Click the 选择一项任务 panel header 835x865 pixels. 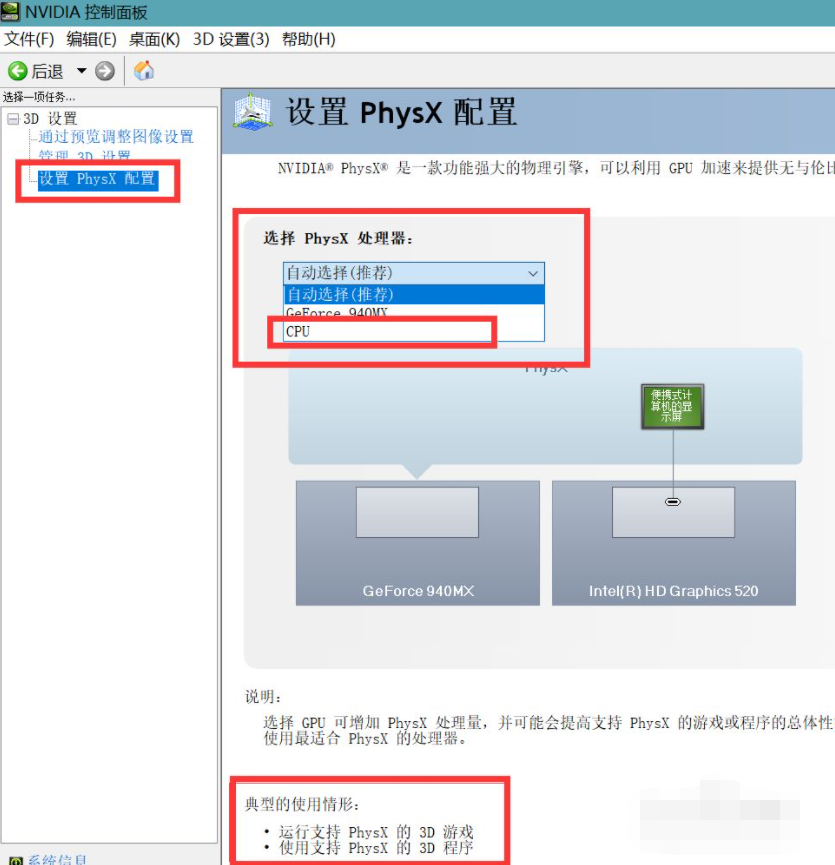tap(39, 97)
